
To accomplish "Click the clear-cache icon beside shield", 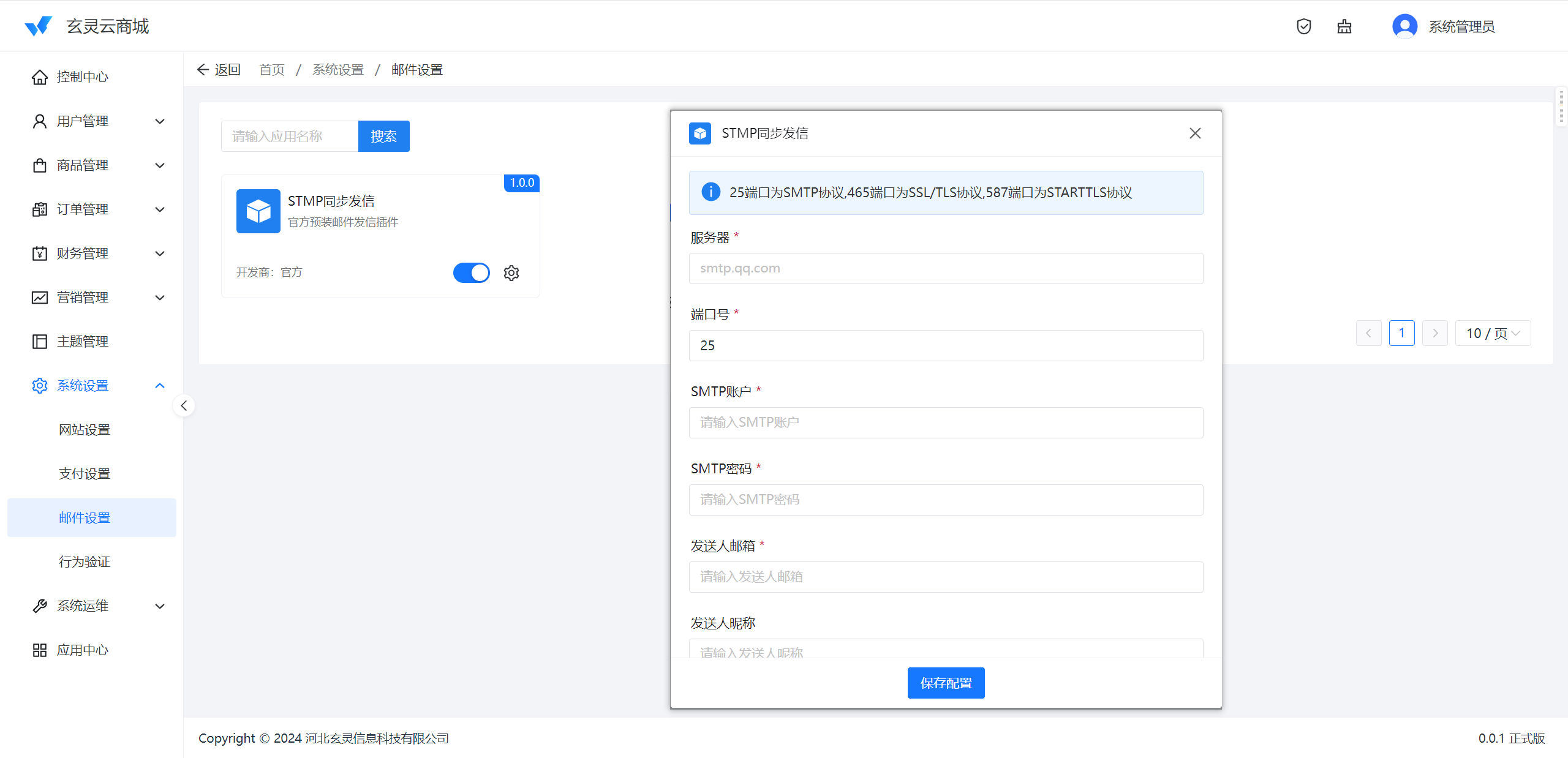I will 1344,26.
